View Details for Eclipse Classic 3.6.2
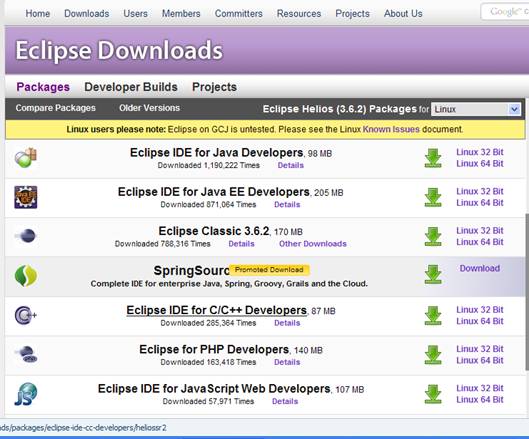Screen dimensions: 529x439 (241, 244)
